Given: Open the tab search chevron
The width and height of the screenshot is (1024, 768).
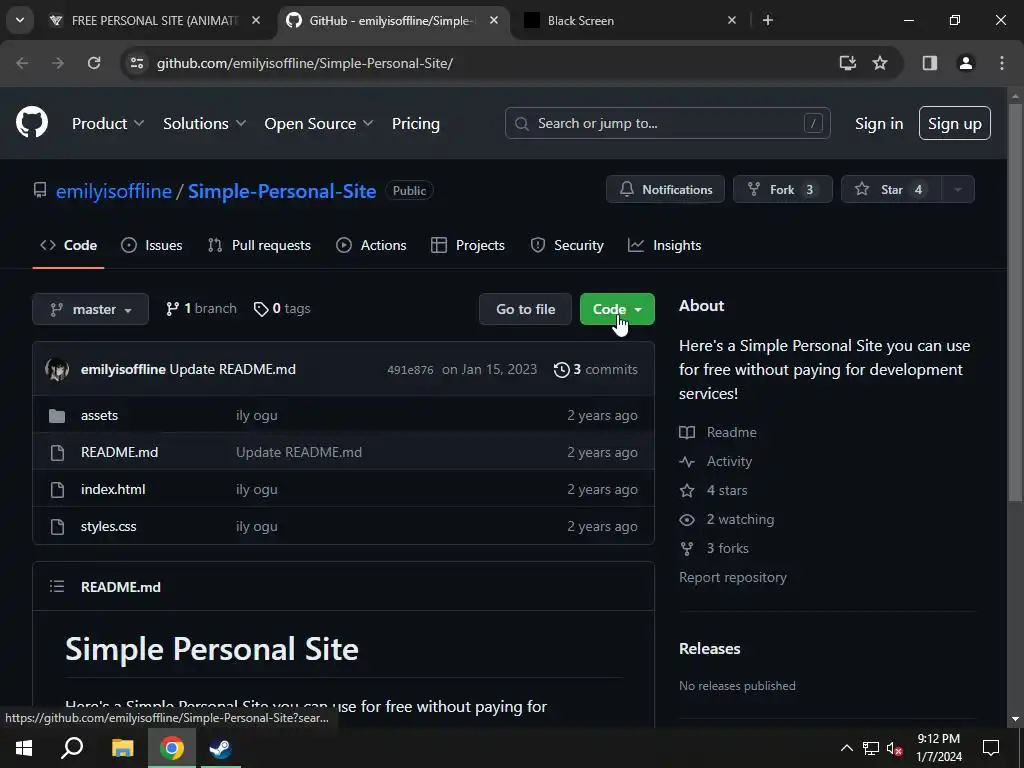Looking at the screenshot, I should 20,20.
